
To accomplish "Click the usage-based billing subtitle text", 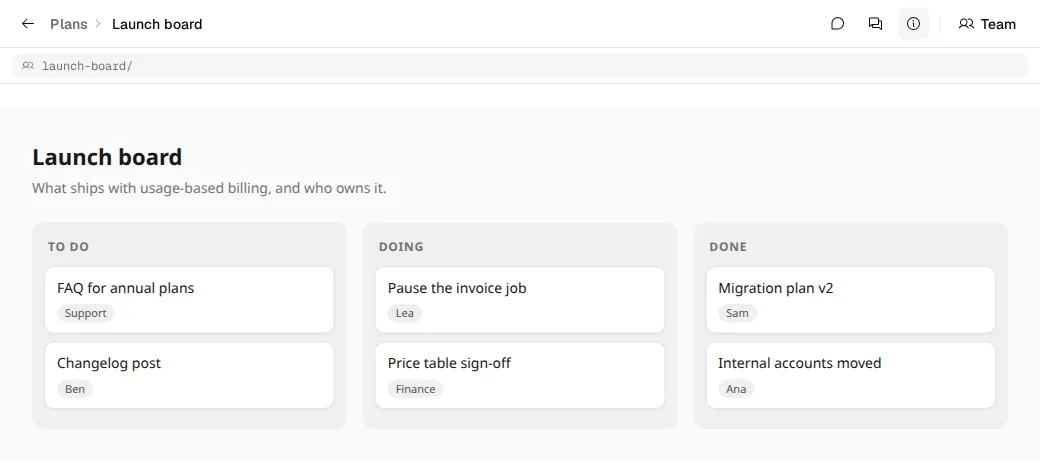I will pyautogui.click(x=209, y=188).
